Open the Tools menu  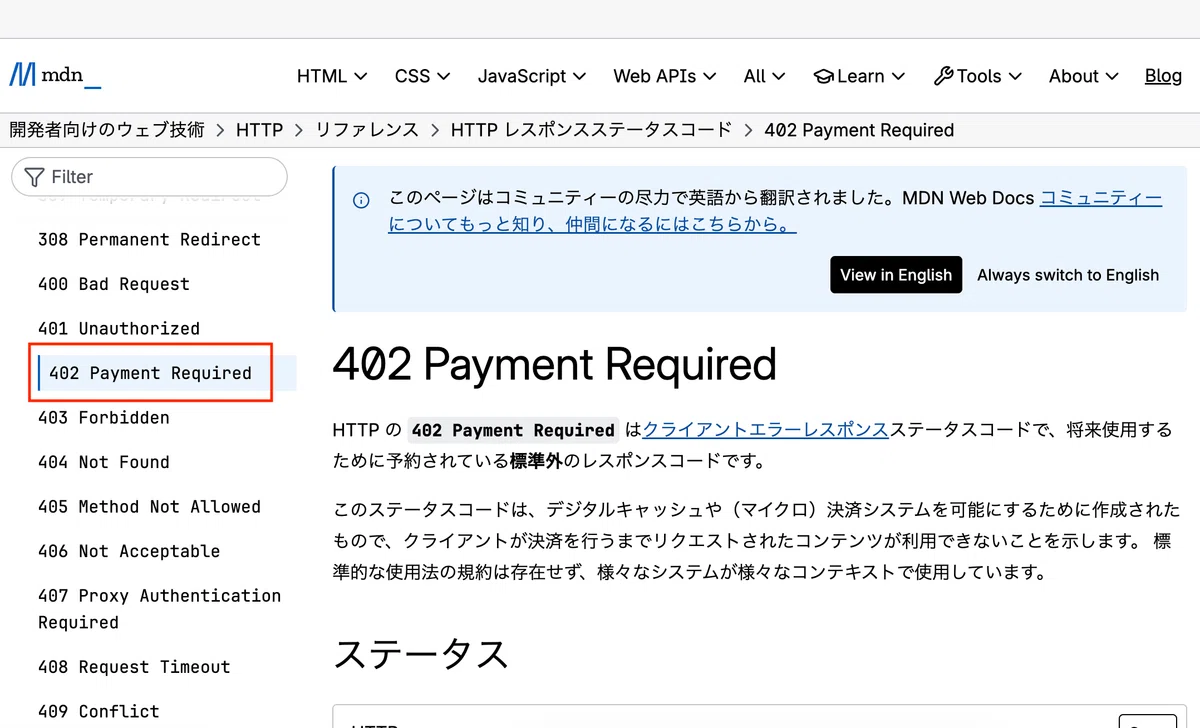(x=977, y=76)
